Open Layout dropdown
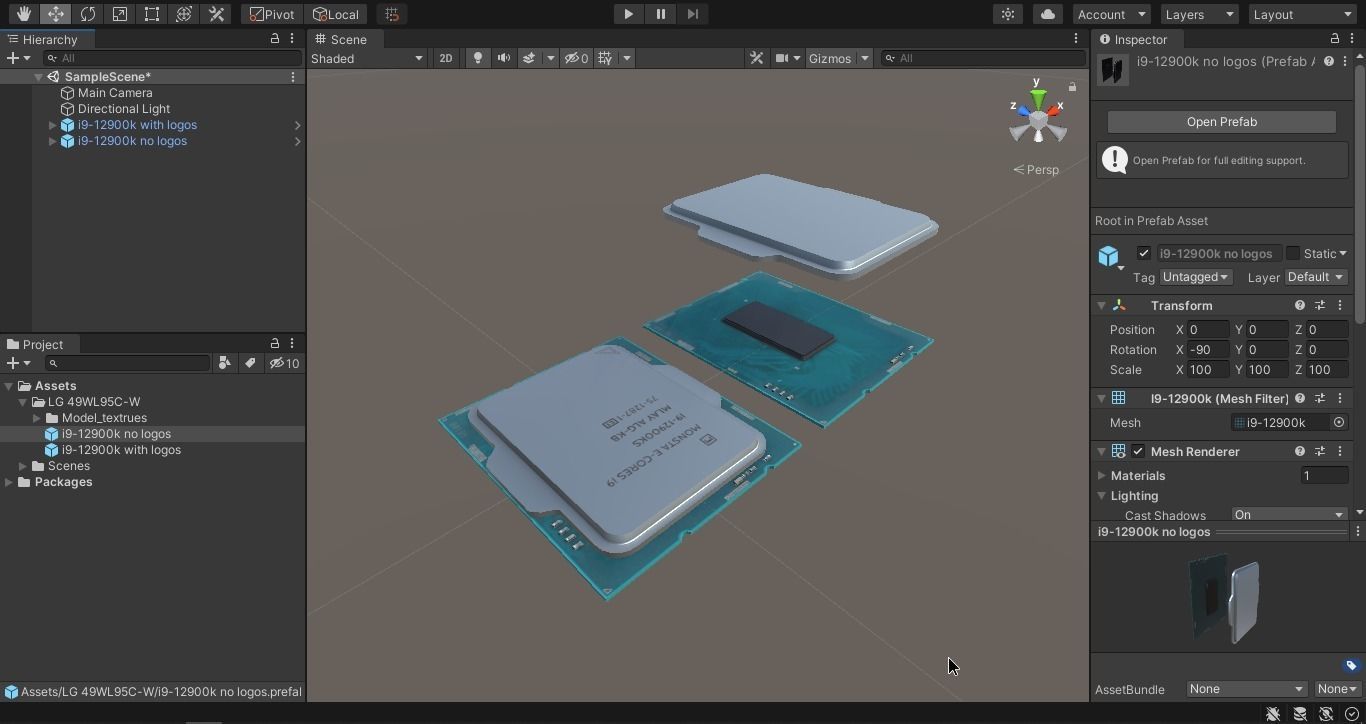 point(1302,14)
